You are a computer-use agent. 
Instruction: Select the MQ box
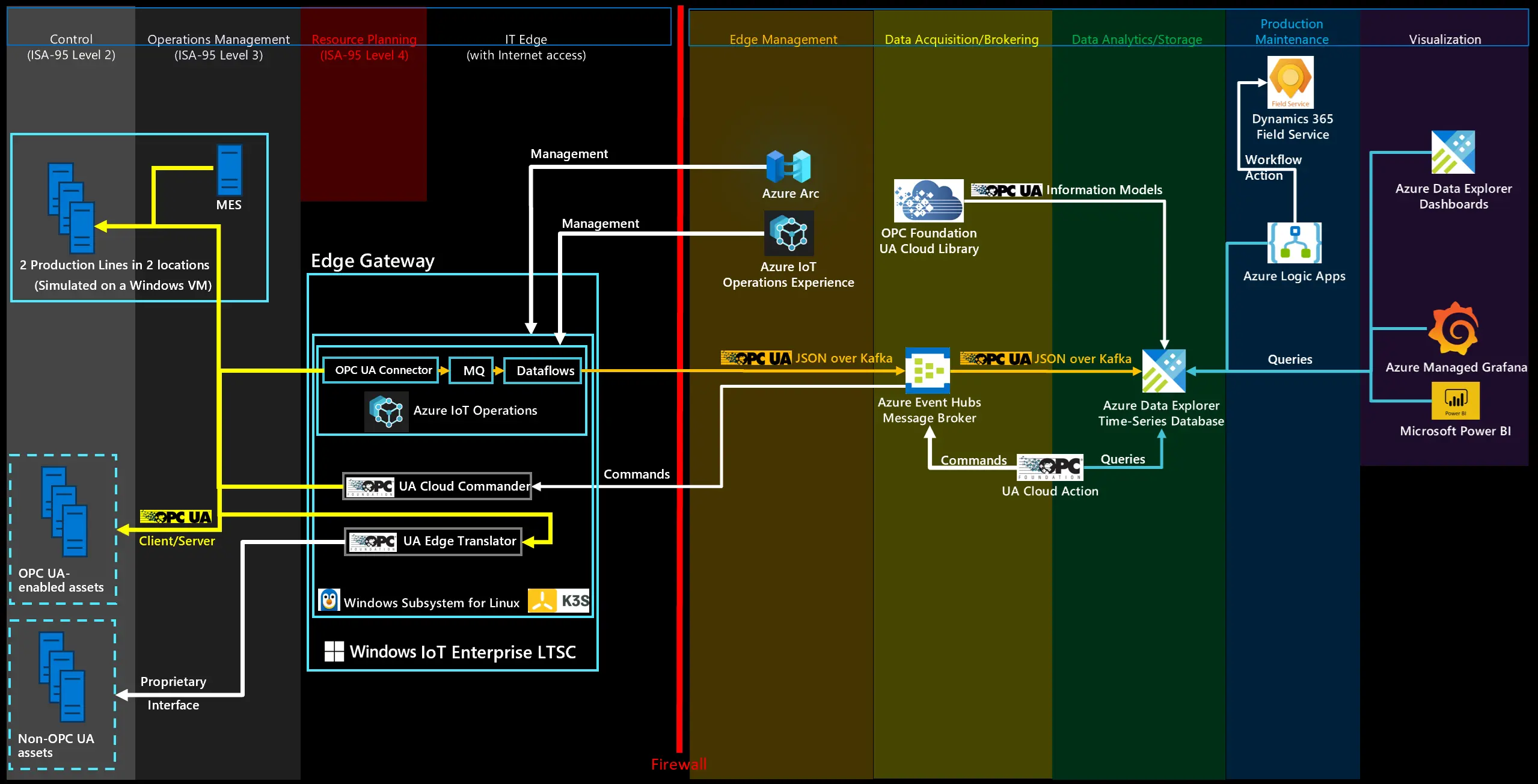point(471,370)
